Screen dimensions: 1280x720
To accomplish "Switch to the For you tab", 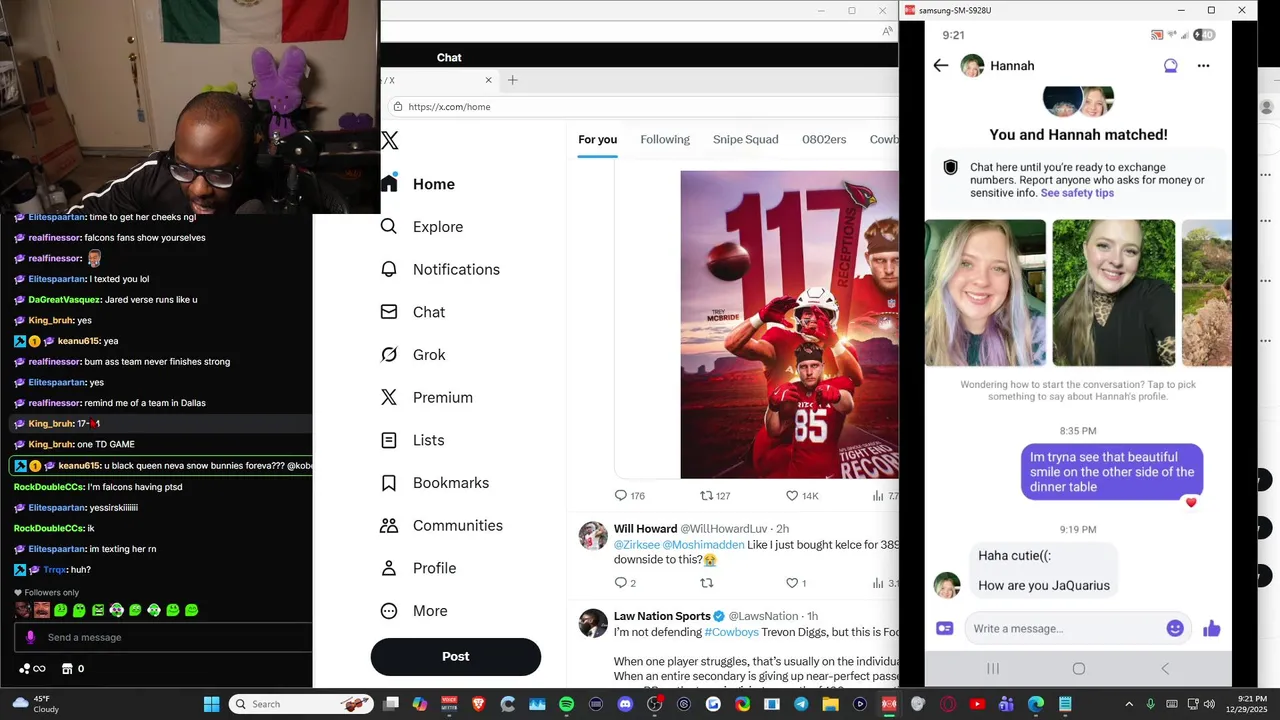I will tap(597, 139).
